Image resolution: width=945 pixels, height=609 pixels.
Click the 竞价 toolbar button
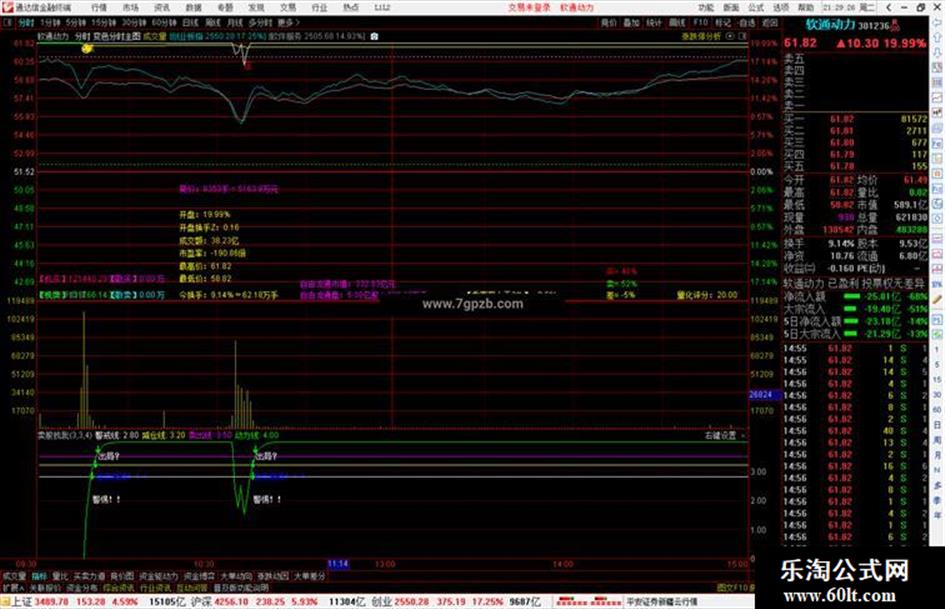click(x=609, y=22)
